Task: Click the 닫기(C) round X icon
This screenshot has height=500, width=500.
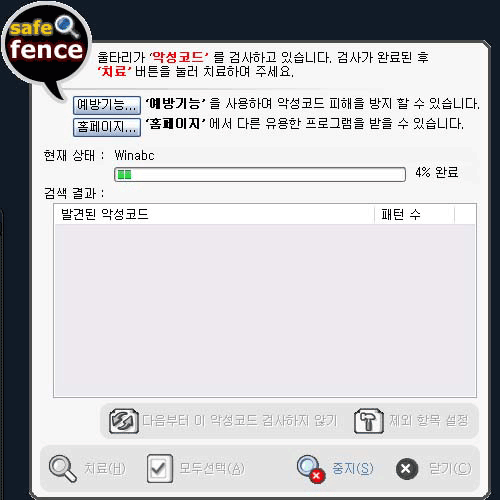Action: point(407,469)
